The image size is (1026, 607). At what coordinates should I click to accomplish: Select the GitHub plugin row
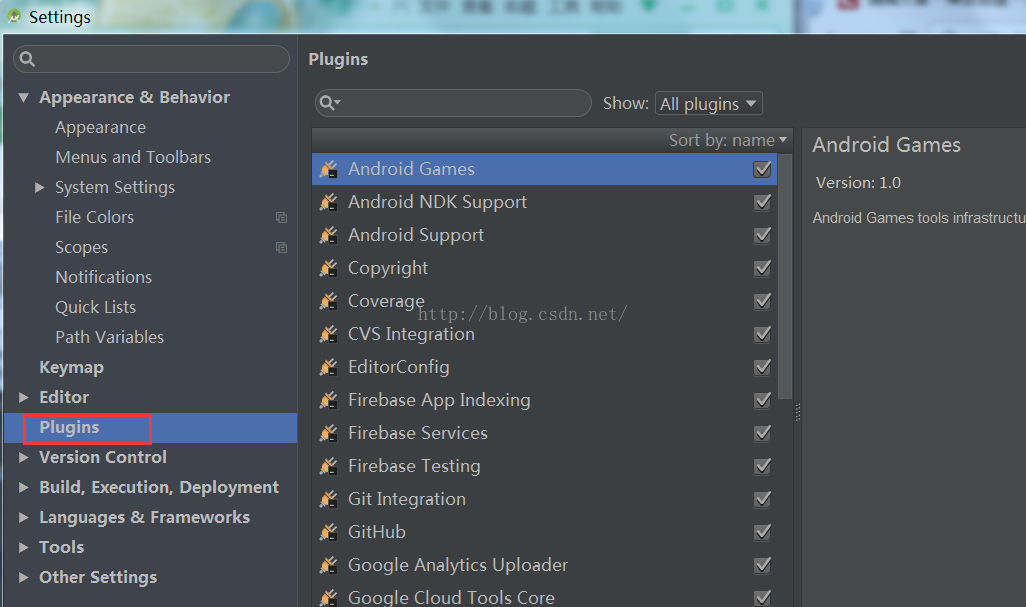tap(544, 532)
